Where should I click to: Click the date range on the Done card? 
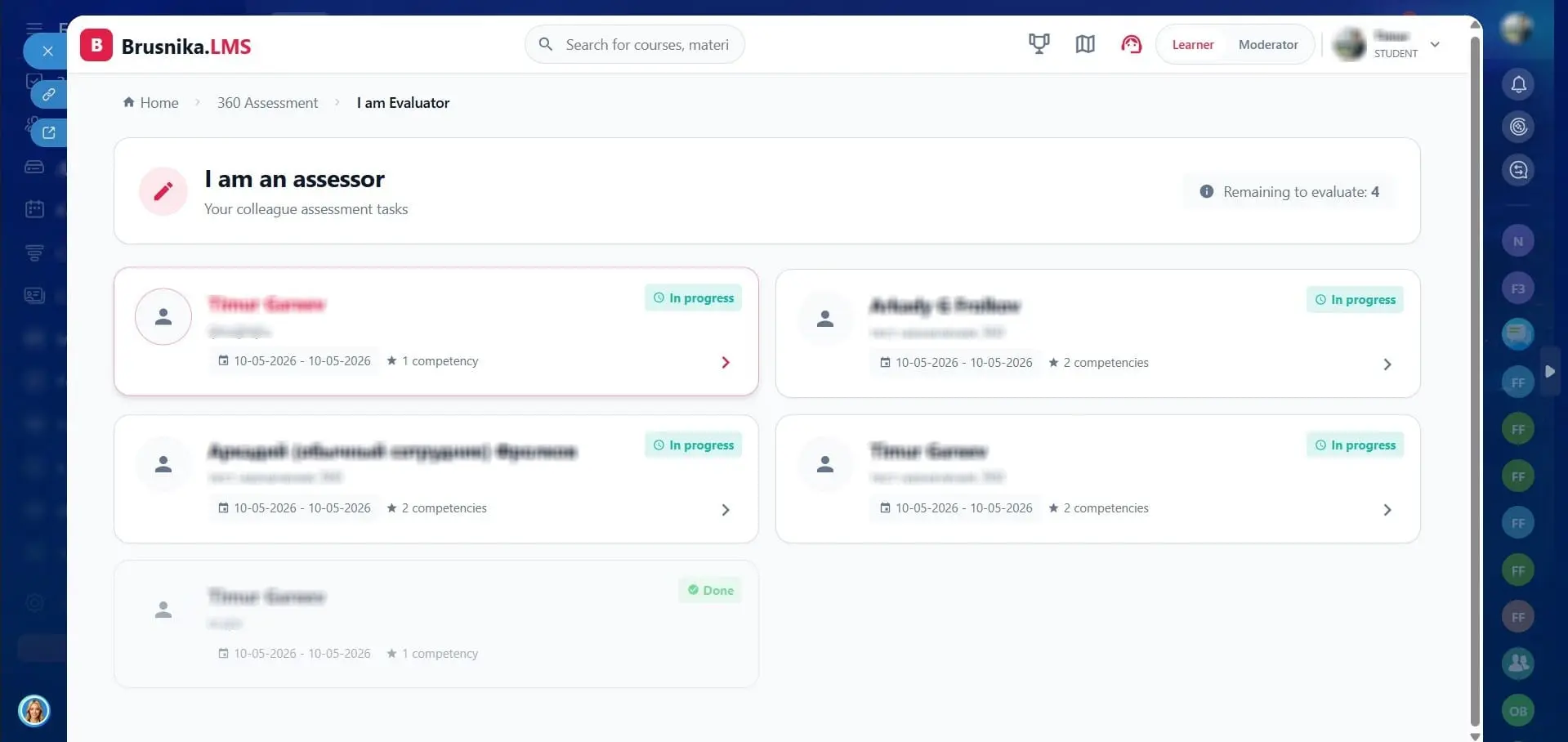[x=294, y=654]
